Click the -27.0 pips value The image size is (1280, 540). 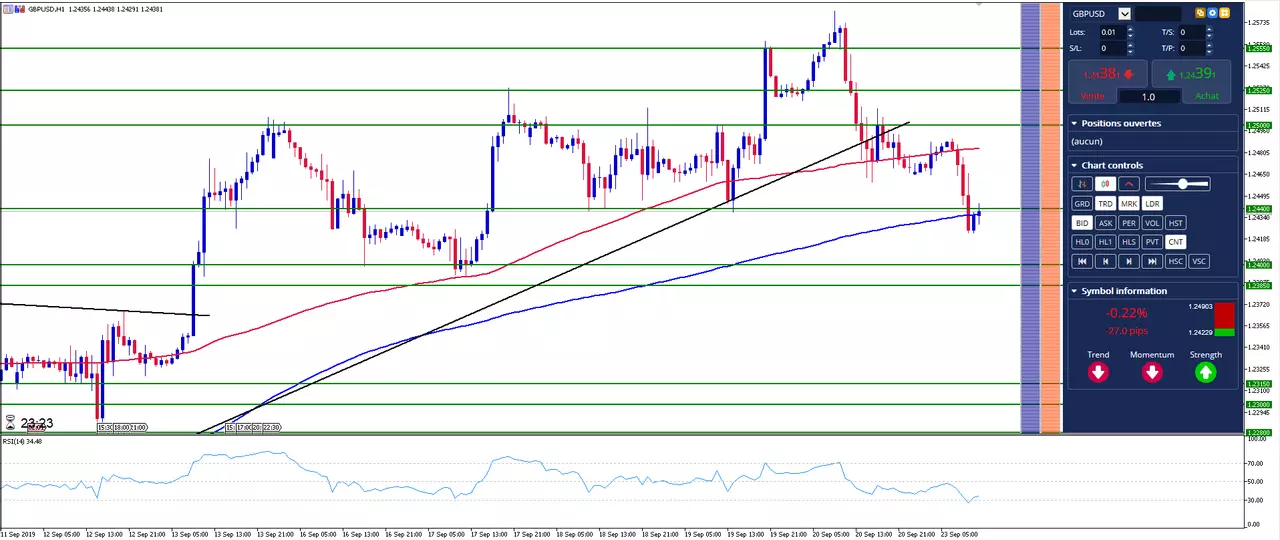[x=1126, y=331]
